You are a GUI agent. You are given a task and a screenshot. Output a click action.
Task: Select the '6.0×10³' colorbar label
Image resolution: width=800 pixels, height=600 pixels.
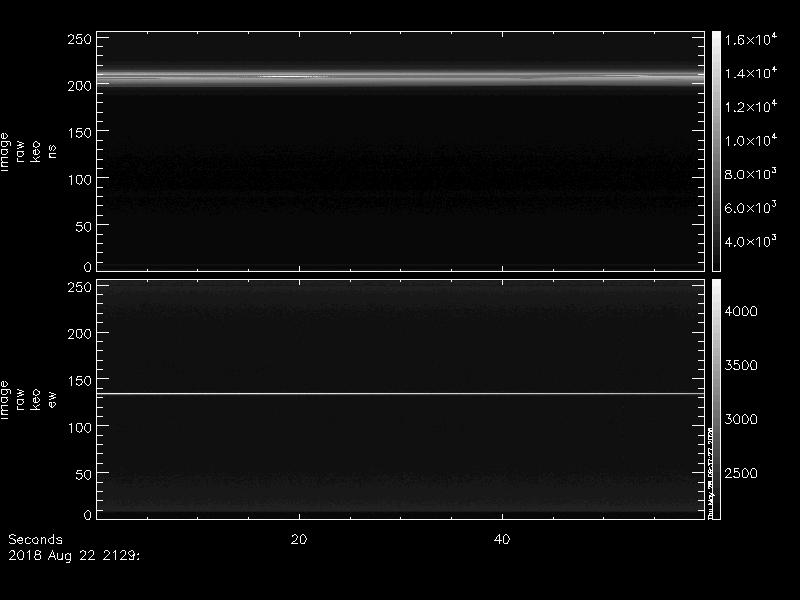click(751, 208)
